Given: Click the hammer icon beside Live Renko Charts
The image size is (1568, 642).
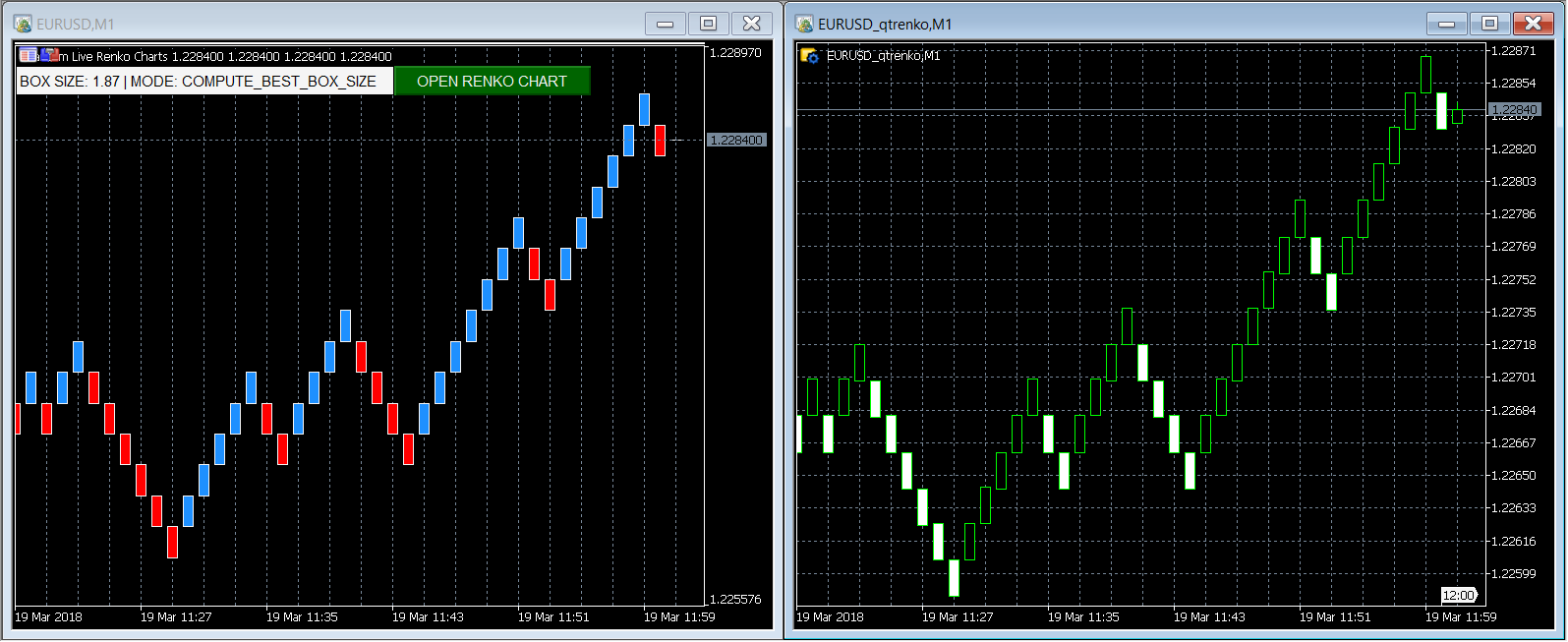Looking at the screenshot, I should point(49,56).
